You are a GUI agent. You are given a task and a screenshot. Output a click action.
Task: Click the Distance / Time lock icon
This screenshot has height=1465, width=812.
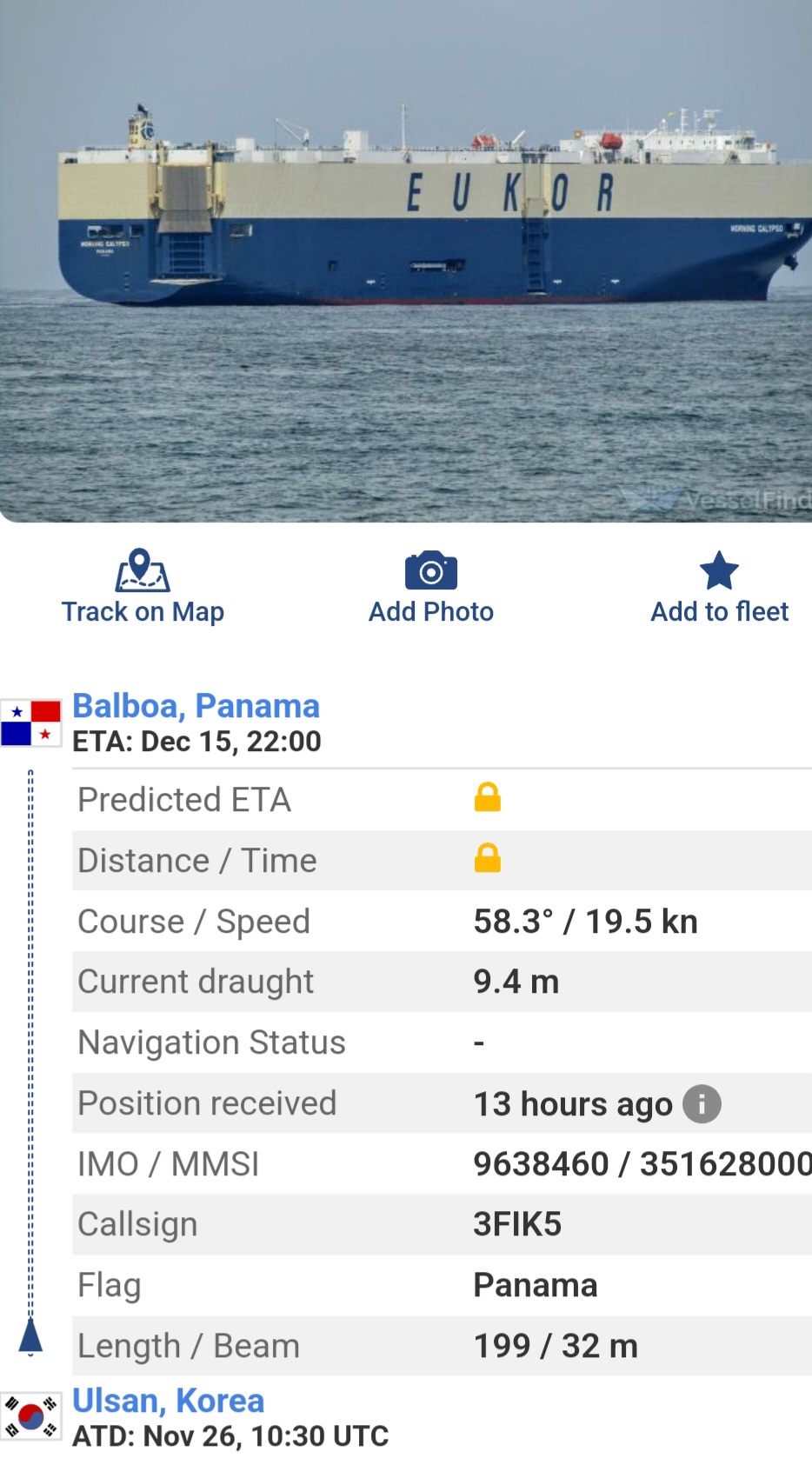[488, 858]
